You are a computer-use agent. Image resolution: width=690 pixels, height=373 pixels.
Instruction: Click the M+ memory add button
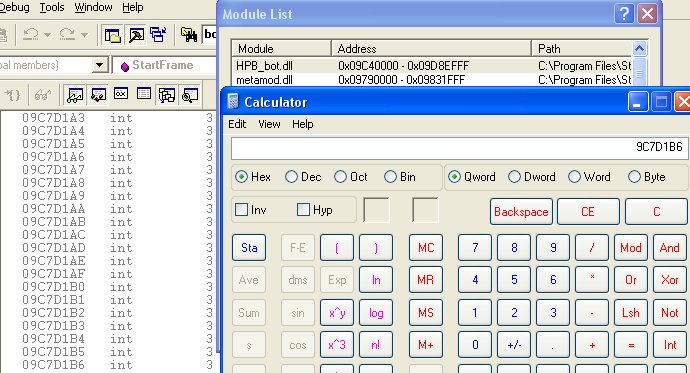point(426,345)
